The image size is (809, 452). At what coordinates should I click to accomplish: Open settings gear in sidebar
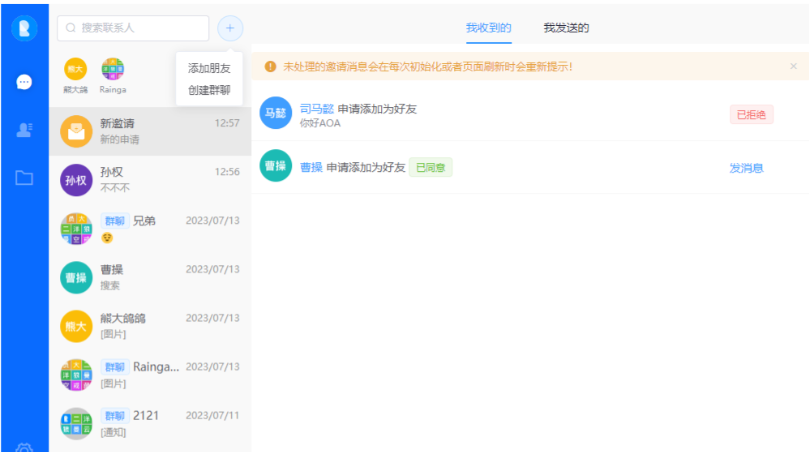pos(24,448)
